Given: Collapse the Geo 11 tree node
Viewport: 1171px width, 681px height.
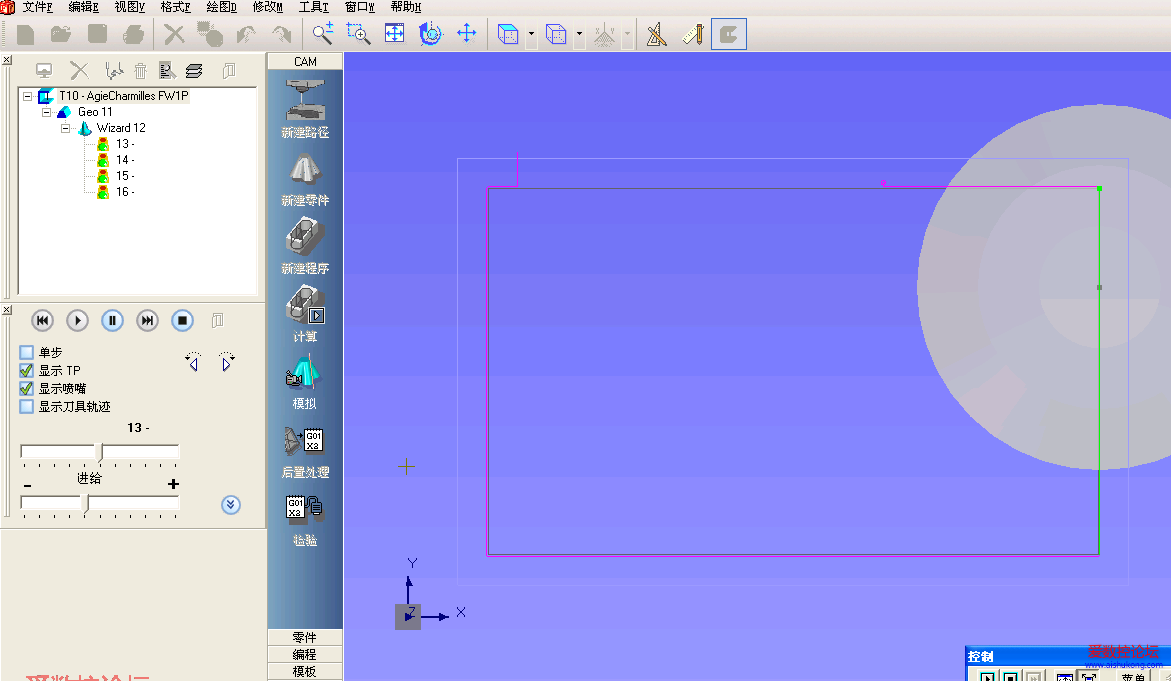Looking at the screenshot, I should (x=46, y=112).
